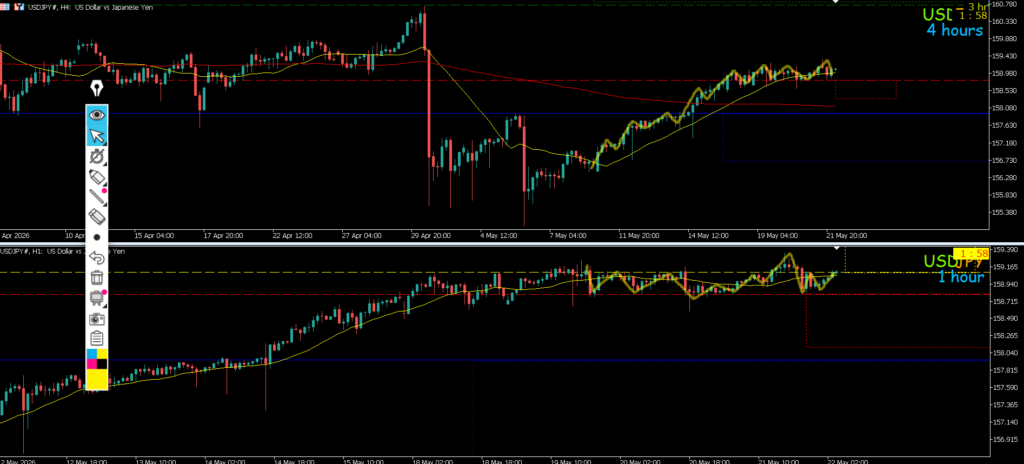Viewport: 1024px width, 464px height.
Task: Open the CMYK color palette squares
Action: [97, 359]
